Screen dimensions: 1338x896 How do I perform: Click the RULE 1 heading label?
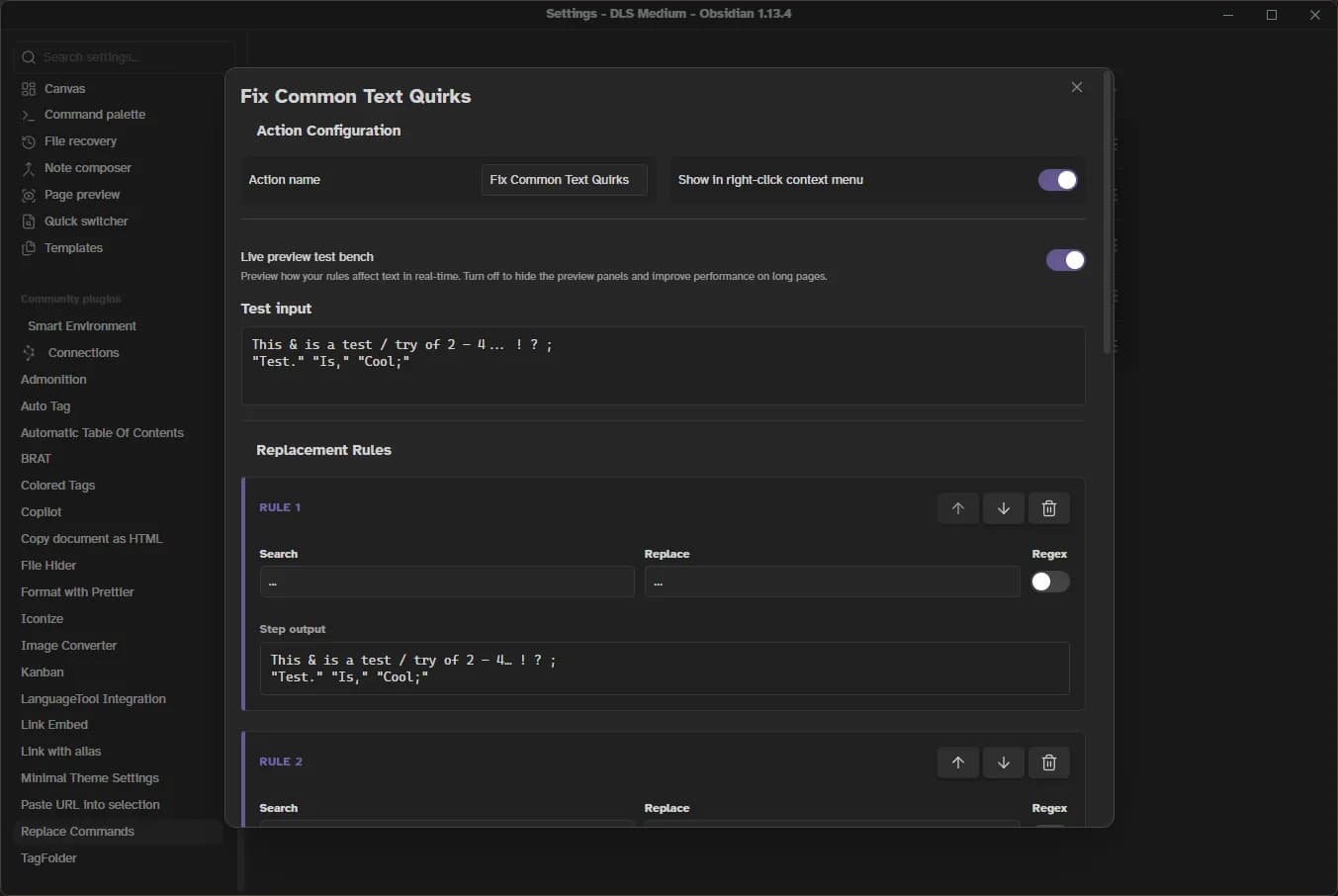pos(280,507)
